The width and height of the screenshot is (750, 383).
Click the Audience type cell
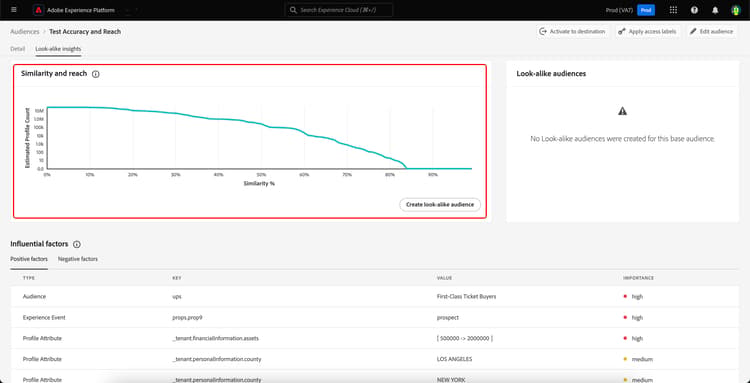[x=34, y=296]
